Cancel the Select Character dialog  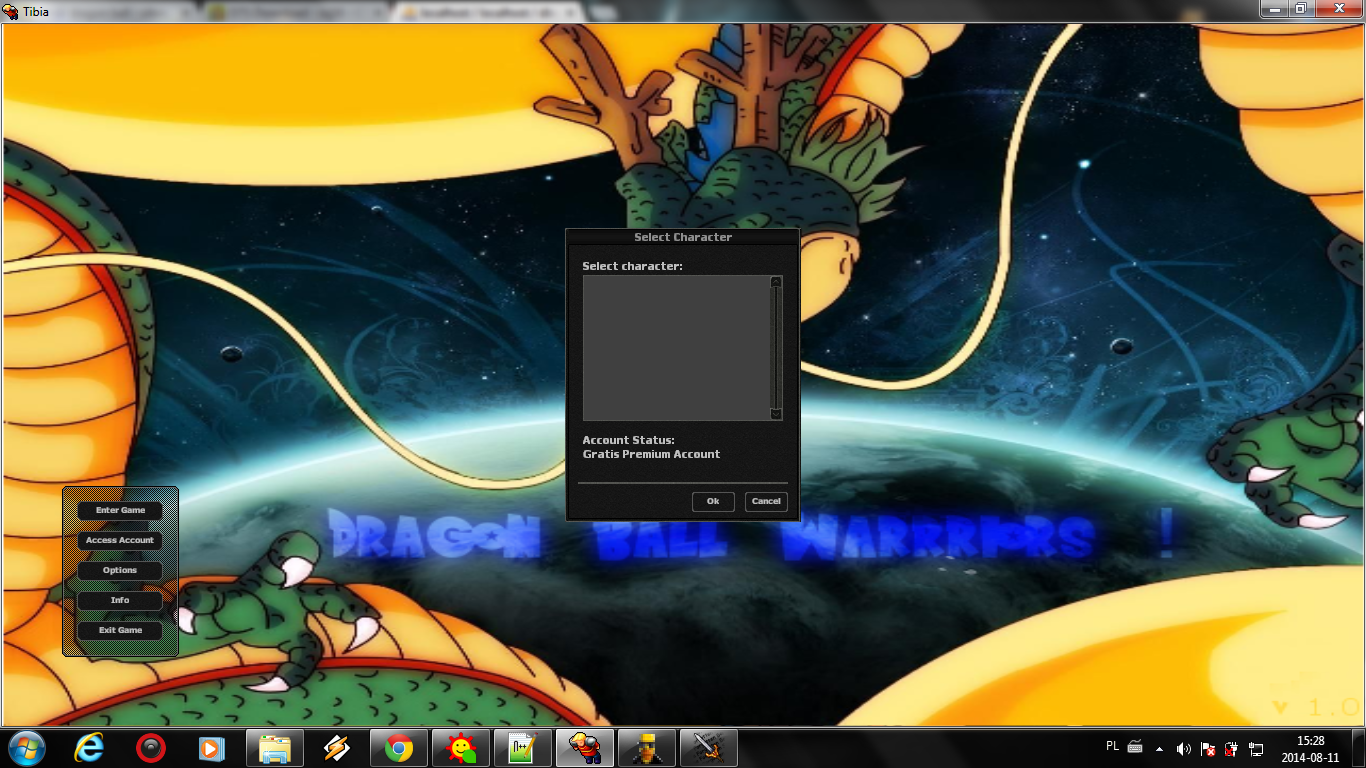[x=766, y=501]
